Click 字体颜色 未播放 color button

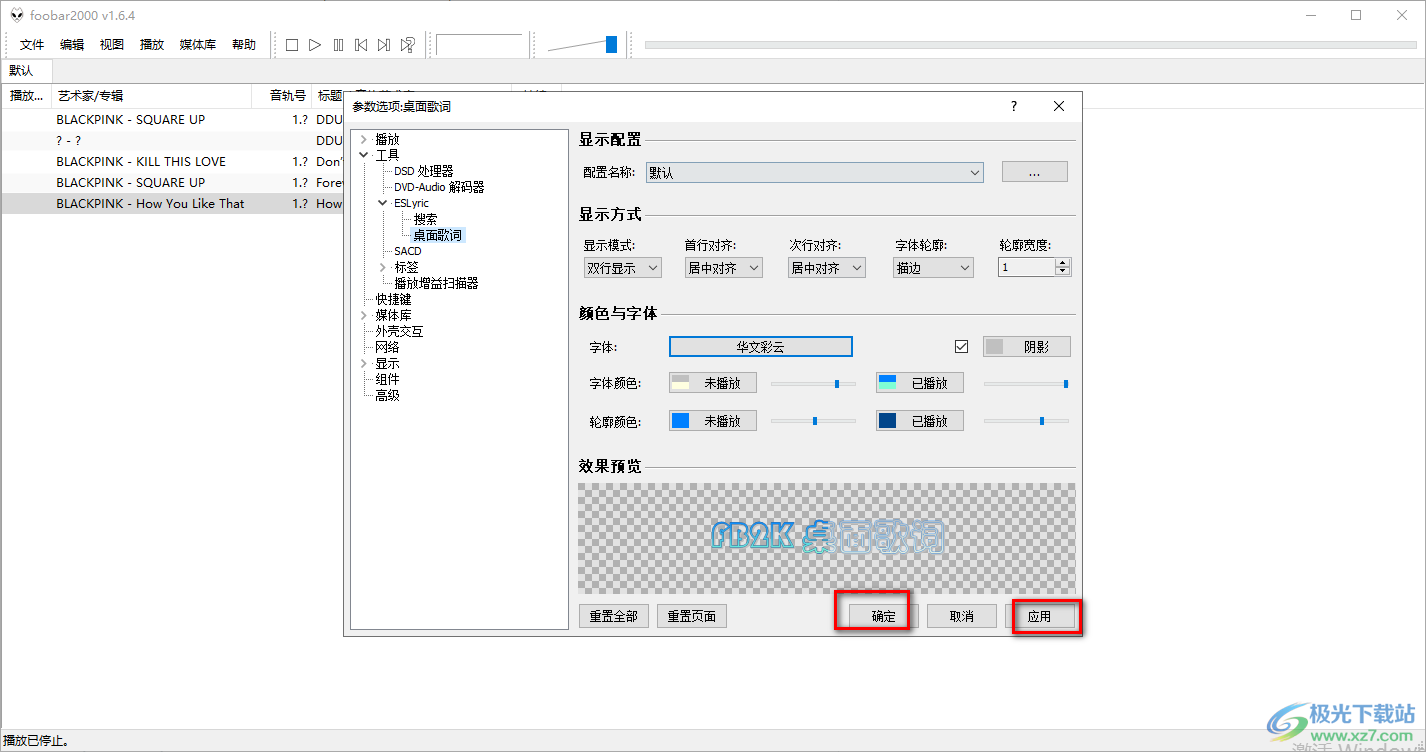pos(712,383)
